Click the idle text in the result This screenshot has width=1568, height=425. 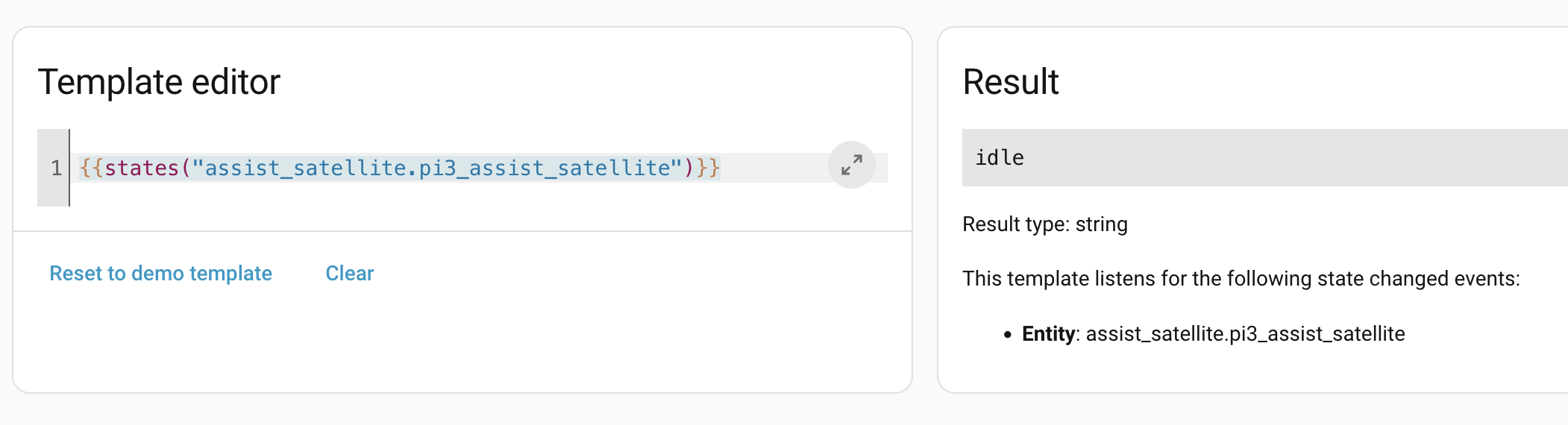[1000, 158]
